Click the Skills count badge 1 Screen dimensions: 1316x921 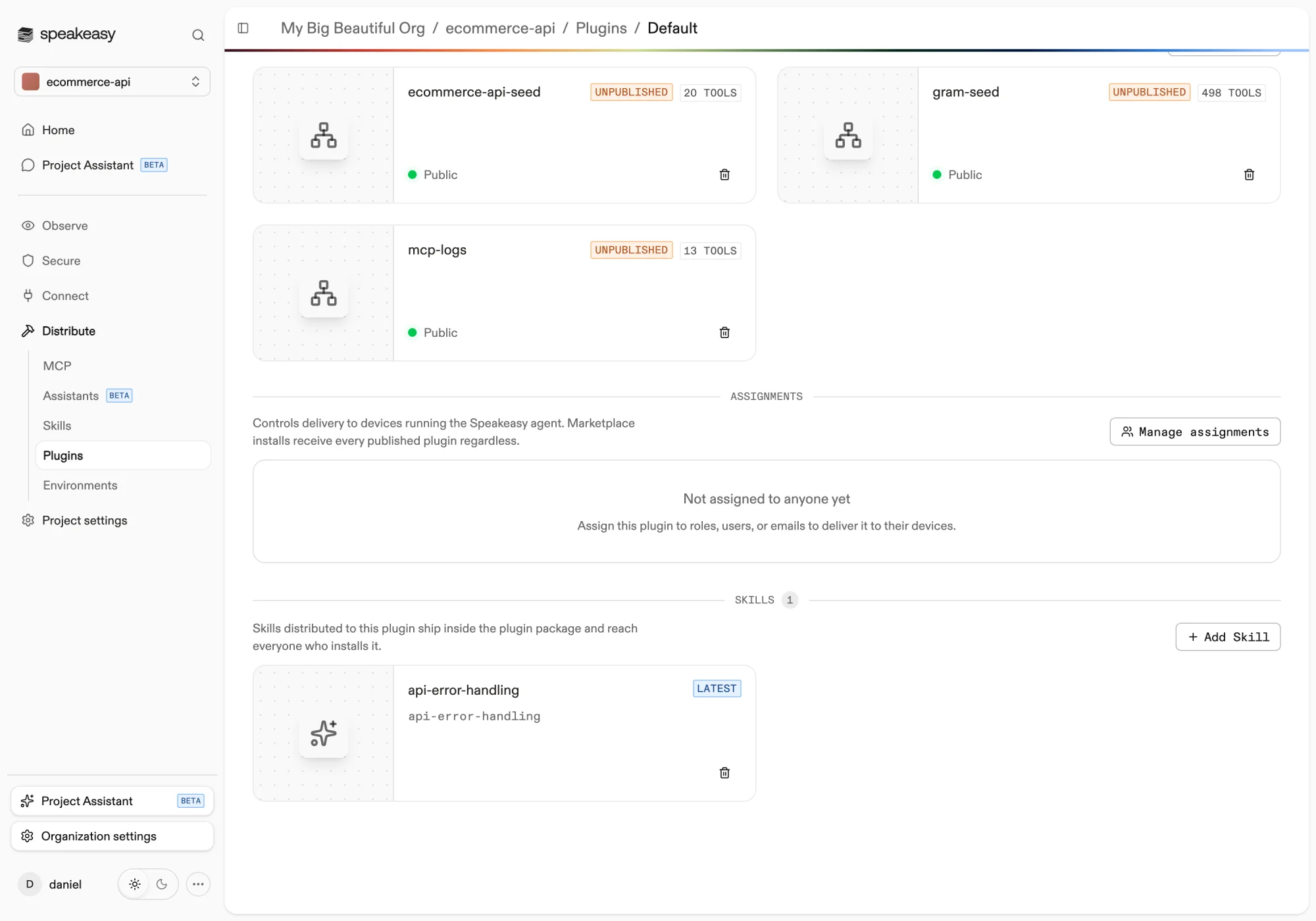click(790, 600)
